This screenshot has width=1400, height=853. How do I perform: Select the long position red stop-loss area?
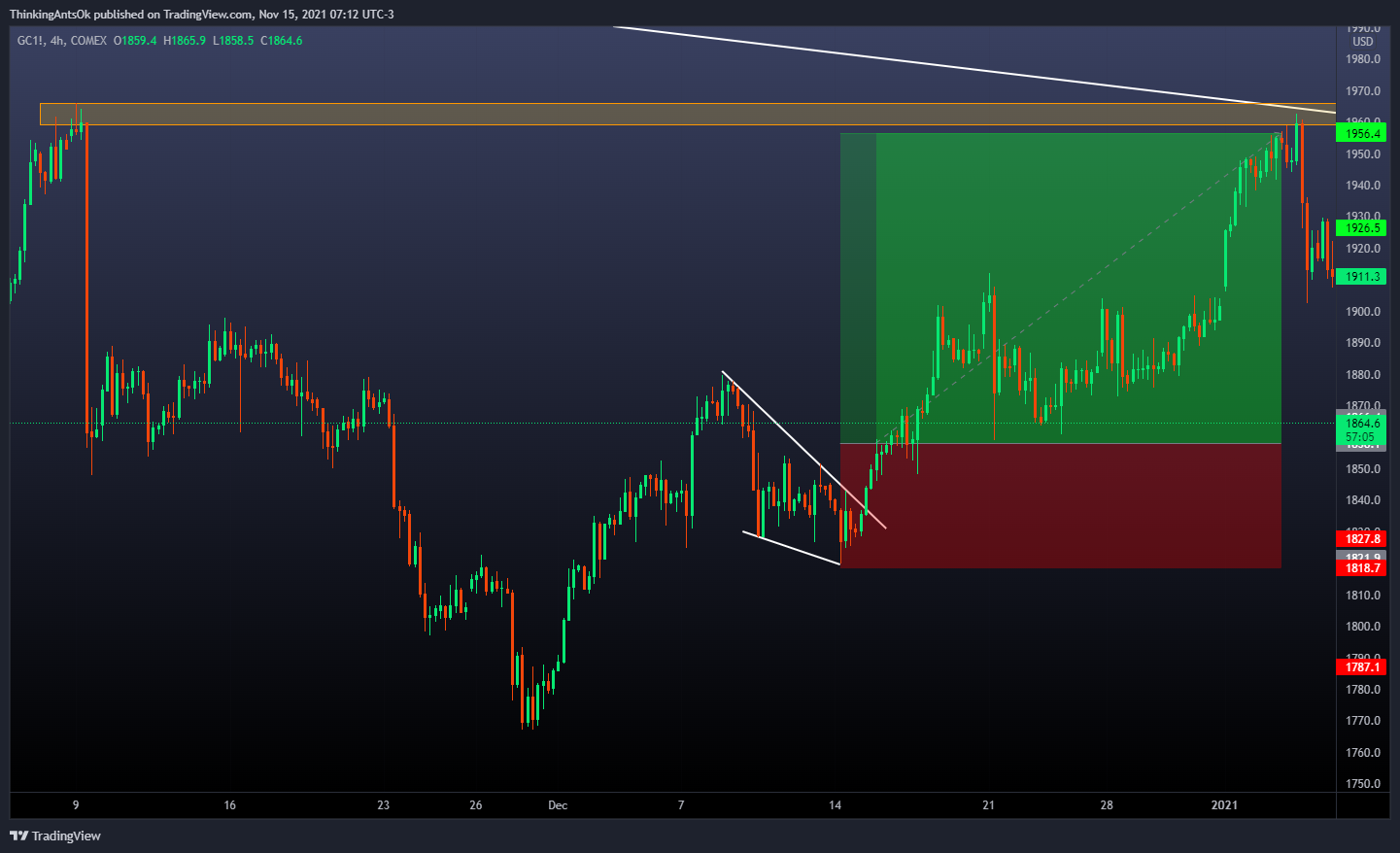coord(1061,505)
